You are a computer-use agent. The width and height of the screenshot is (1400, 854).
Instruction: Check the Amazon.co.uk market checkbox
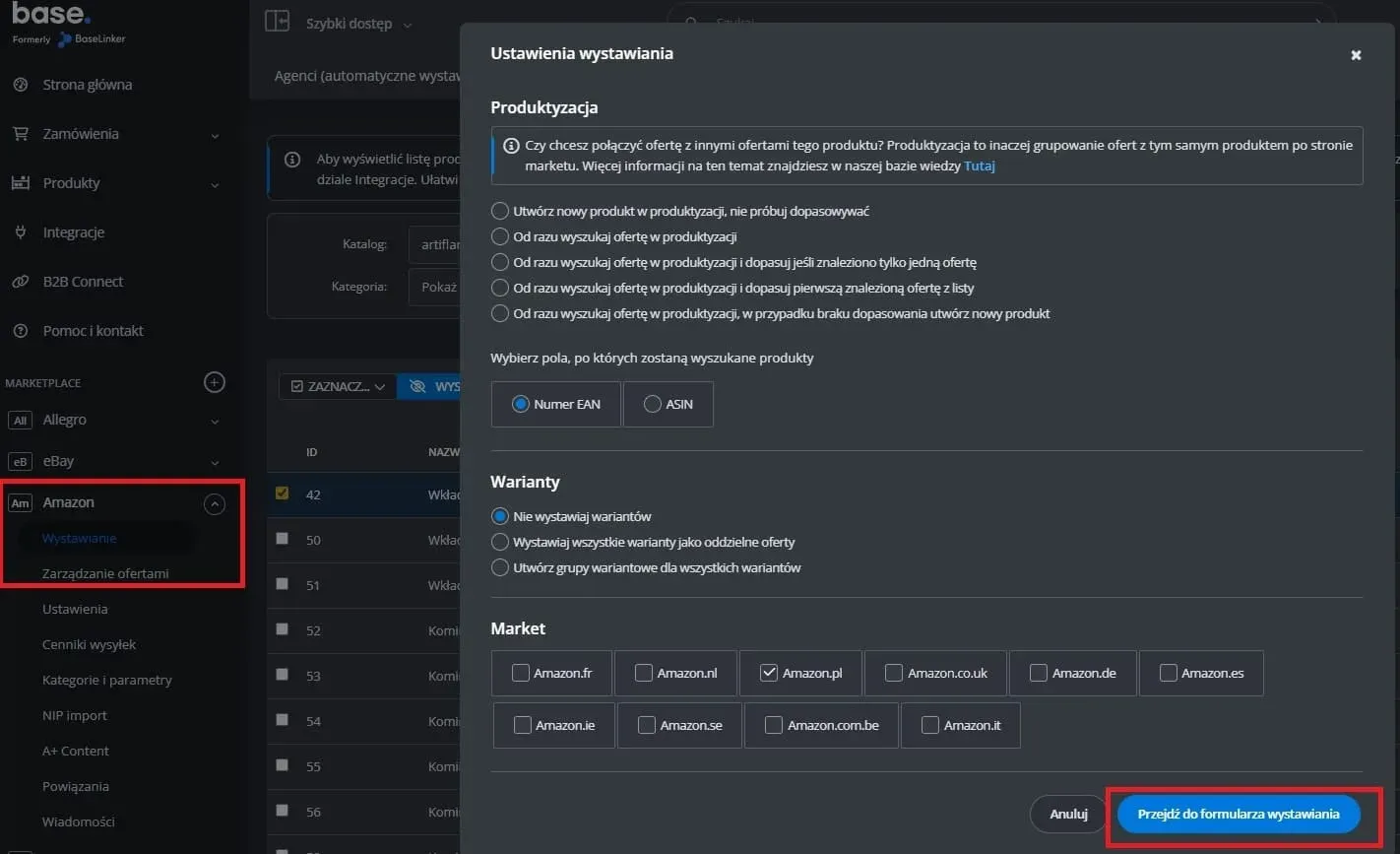point(894,673)
